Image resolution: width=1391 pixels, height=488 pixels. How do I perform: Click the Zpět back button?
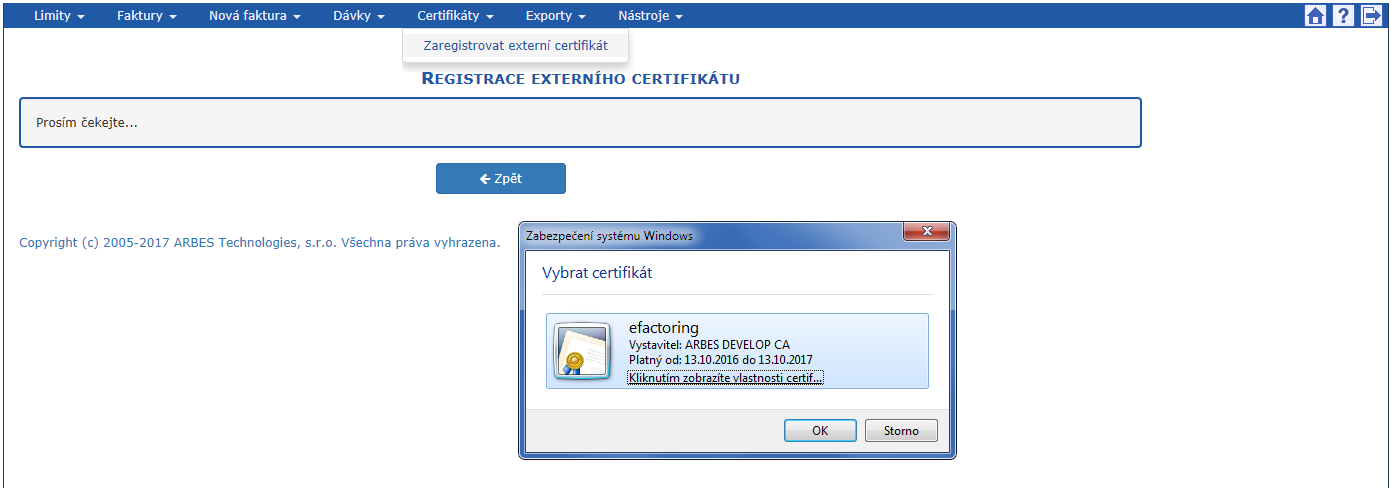coord(501,179)
